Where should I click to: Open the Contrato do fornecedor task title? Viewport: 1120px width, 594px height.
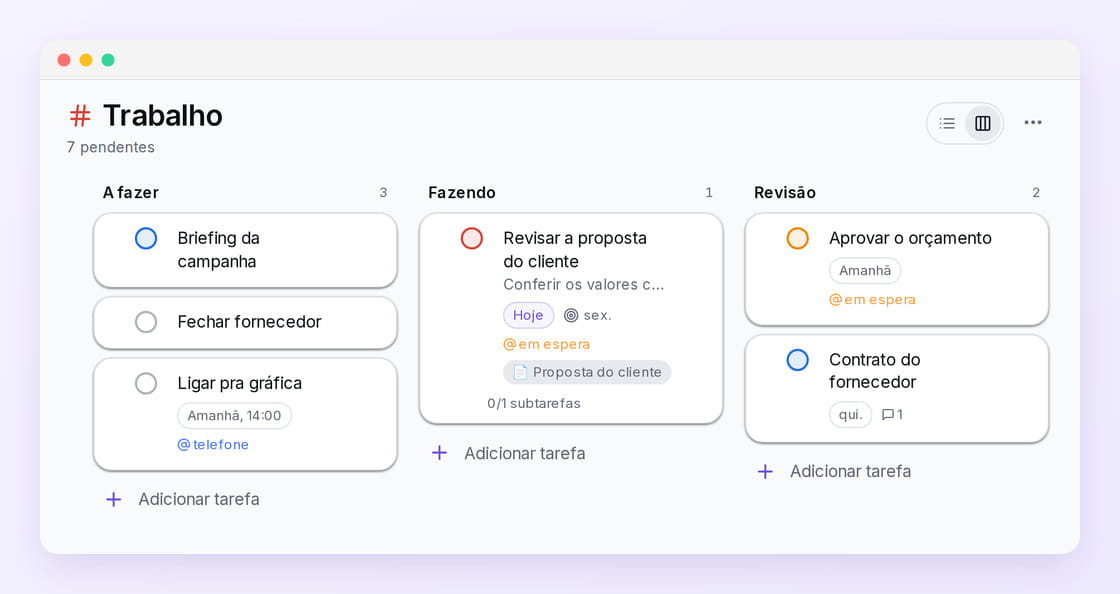[874, 371]
